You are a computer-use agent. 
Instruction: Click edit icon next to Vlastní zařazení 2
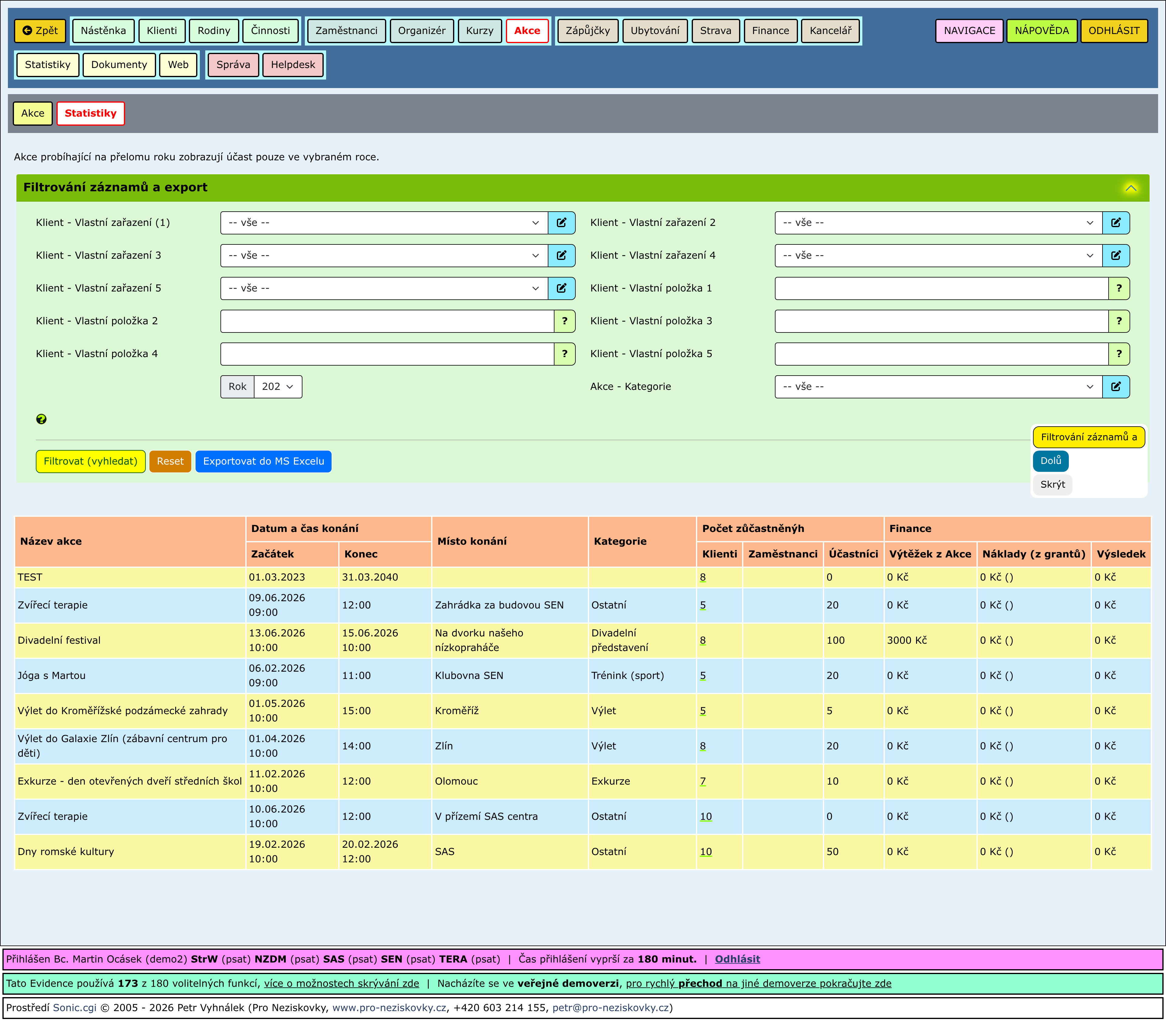pos(1116,223)
